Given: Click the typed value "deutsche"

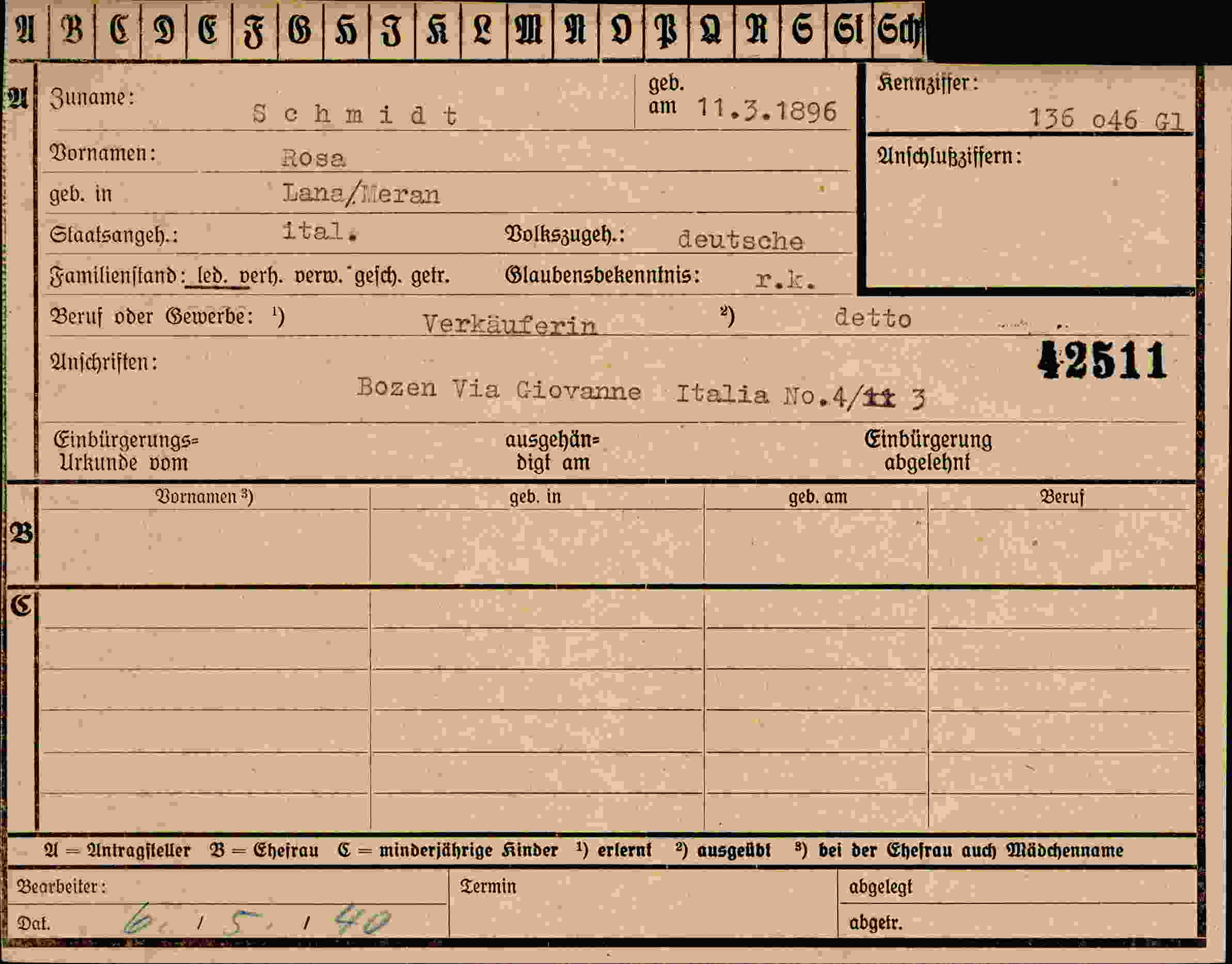Looking at the screenshot, I should [740, 240].
